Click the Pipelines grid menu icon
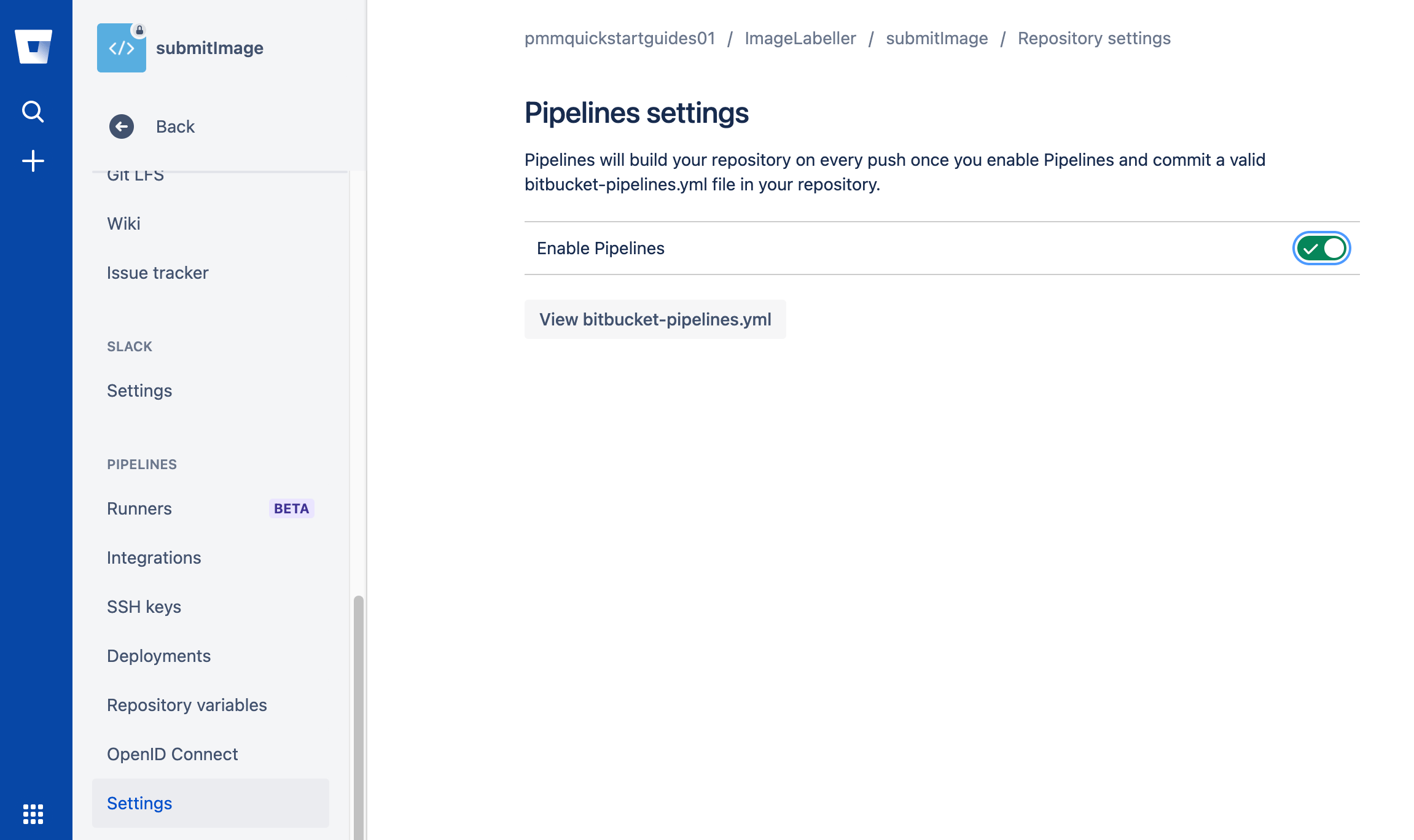 [33, 814]
